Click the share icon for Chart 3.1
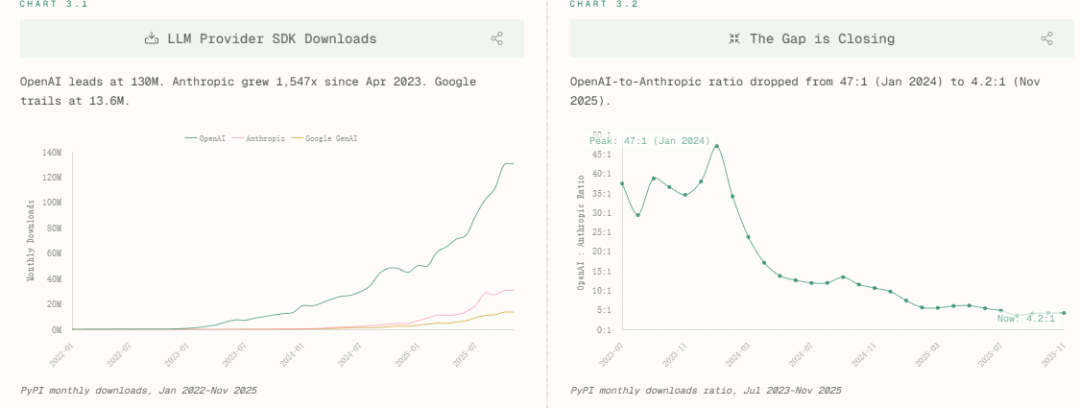Viewport: 1080px width, 408px height. pos(497,39)
